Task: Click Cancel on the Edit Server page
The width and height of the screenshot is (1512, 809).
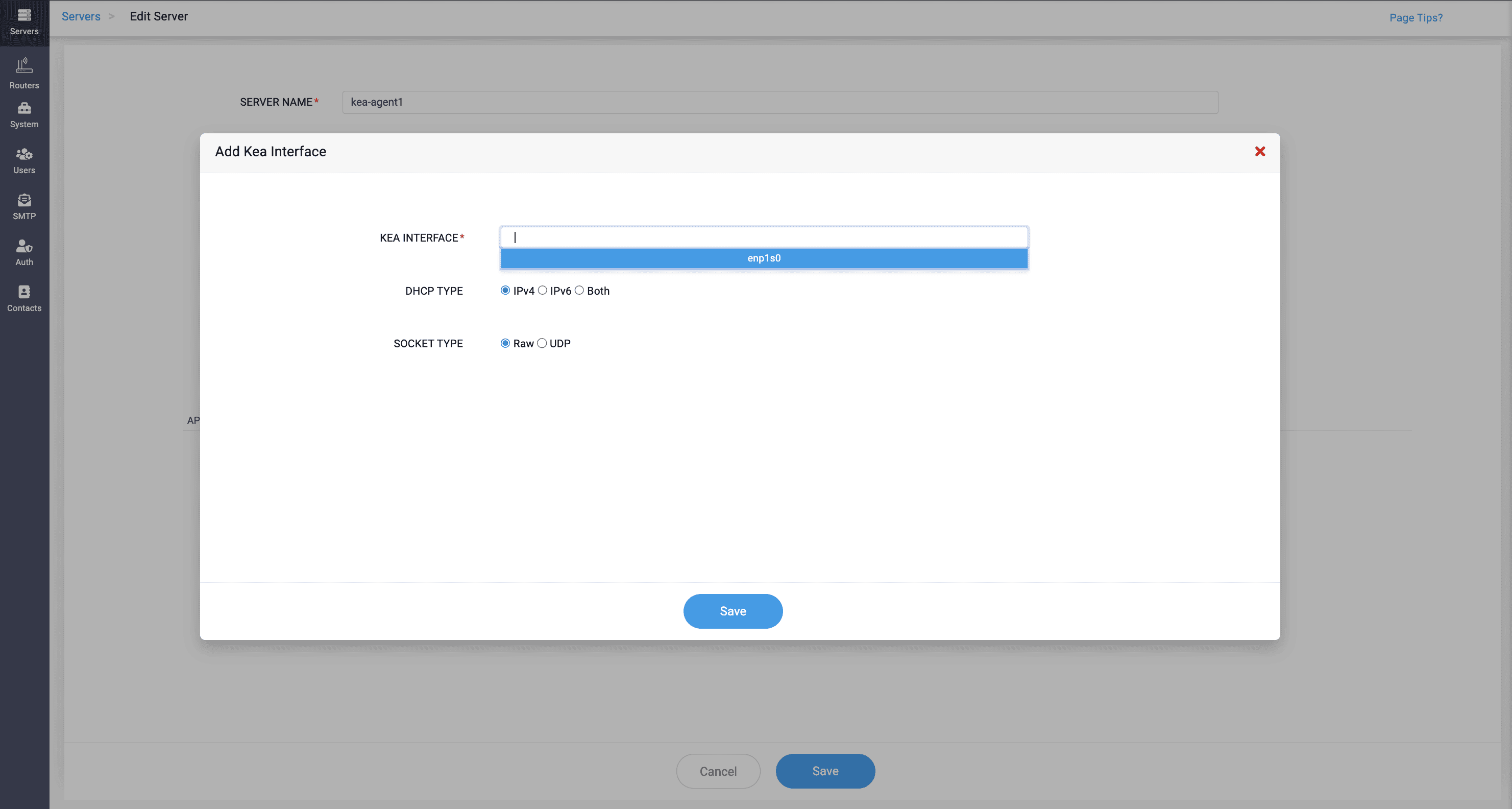Action: click(718, 771)
